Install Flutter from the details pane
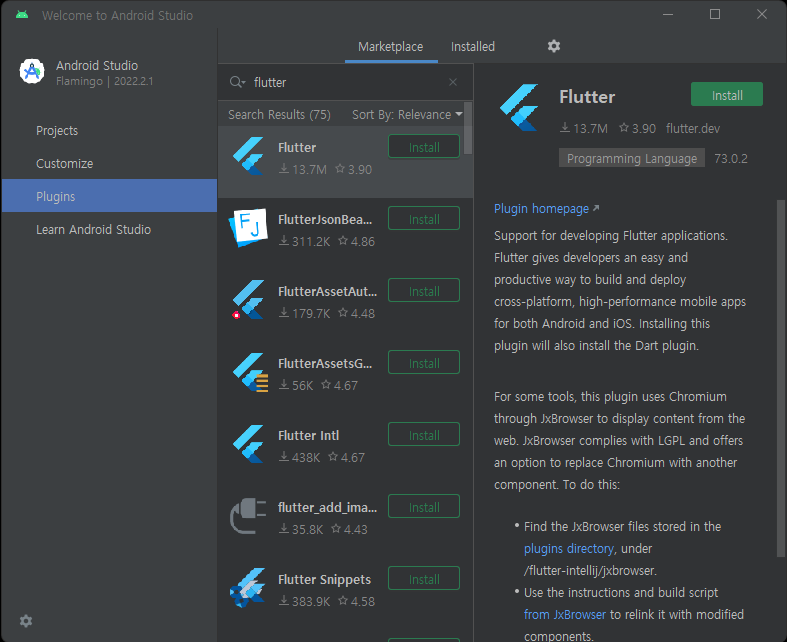 (x=727, y=94)
